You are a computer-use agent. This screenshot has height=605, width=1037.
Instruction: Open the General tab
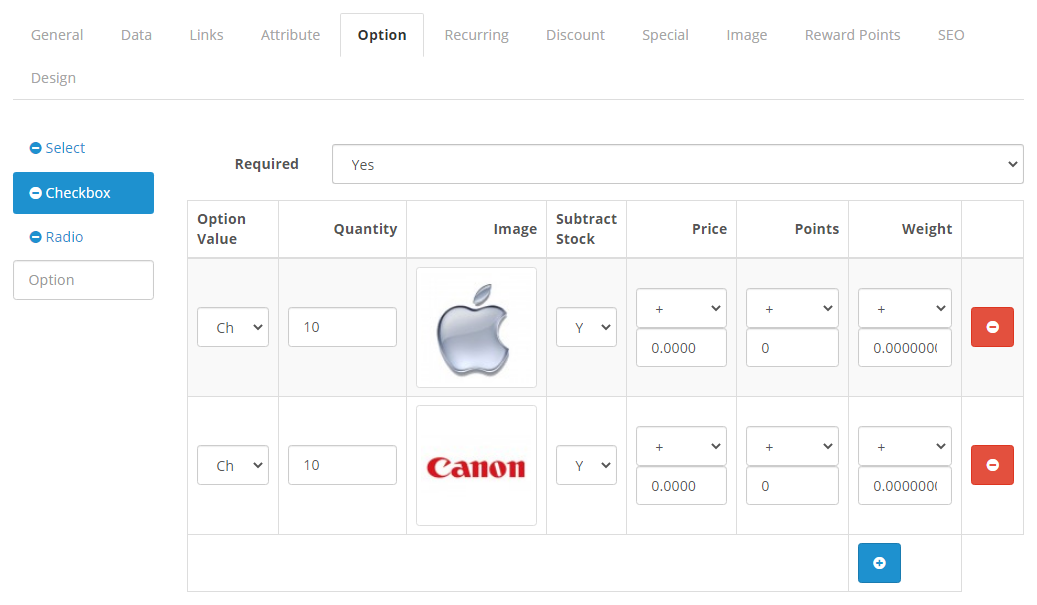coord(57,35)
